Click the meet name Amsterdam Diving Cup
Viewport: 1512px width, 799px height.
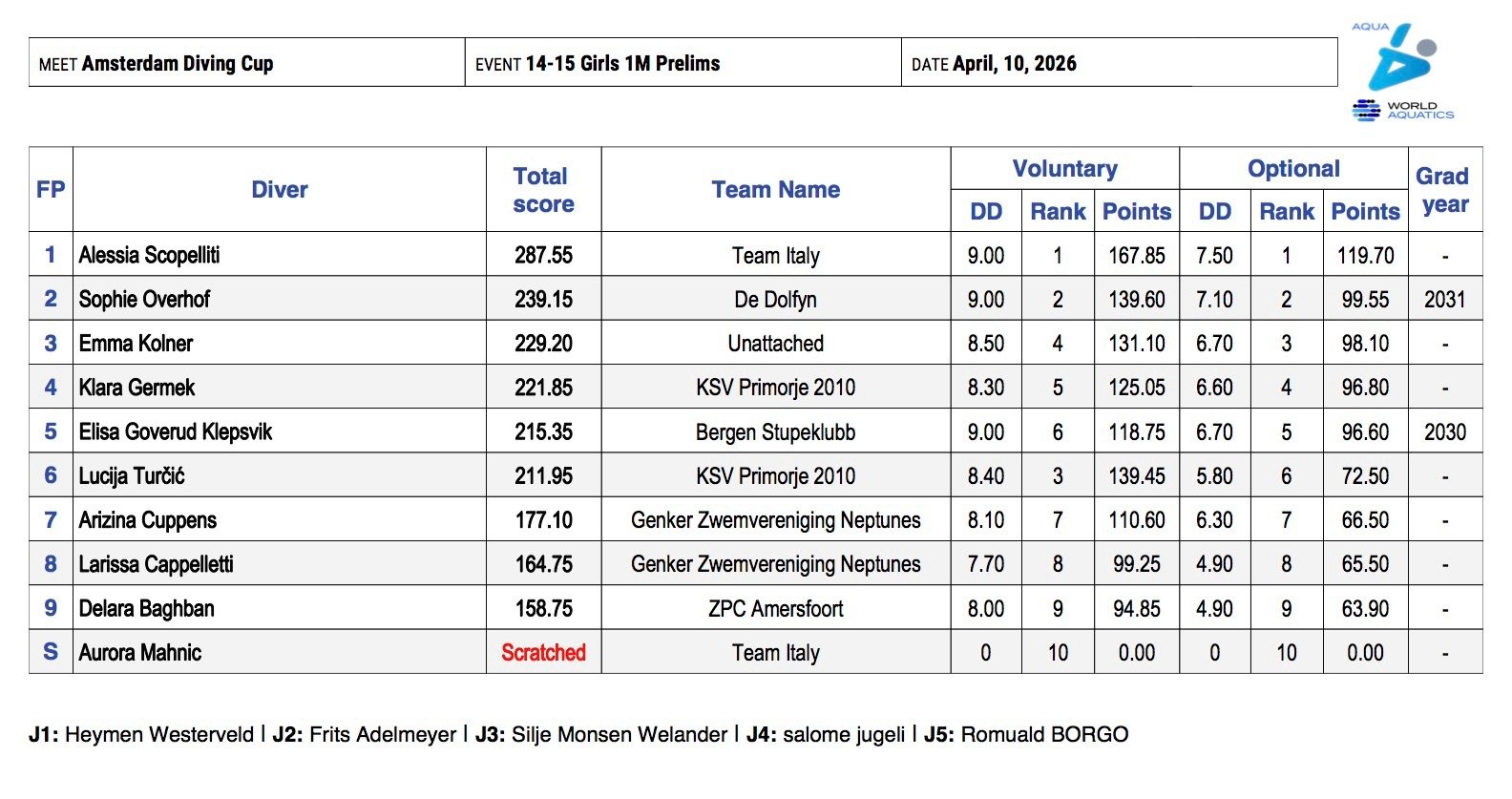tap(178, 64)
